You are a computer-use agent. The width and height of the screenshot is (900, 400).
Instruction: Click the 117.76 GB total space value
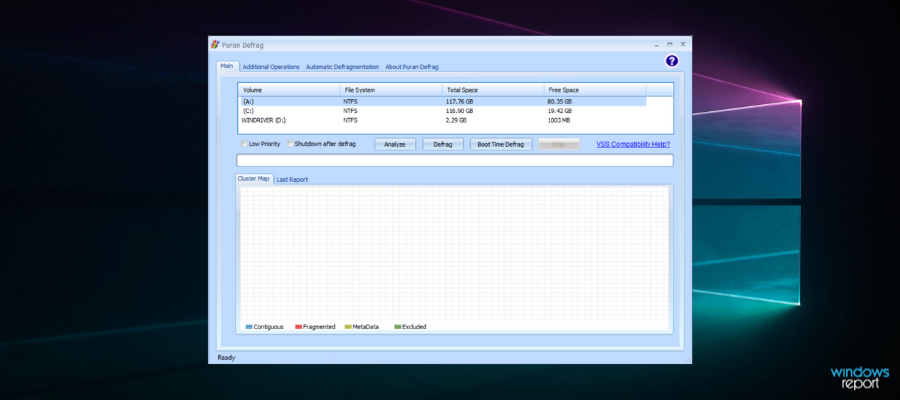(459, 102)
